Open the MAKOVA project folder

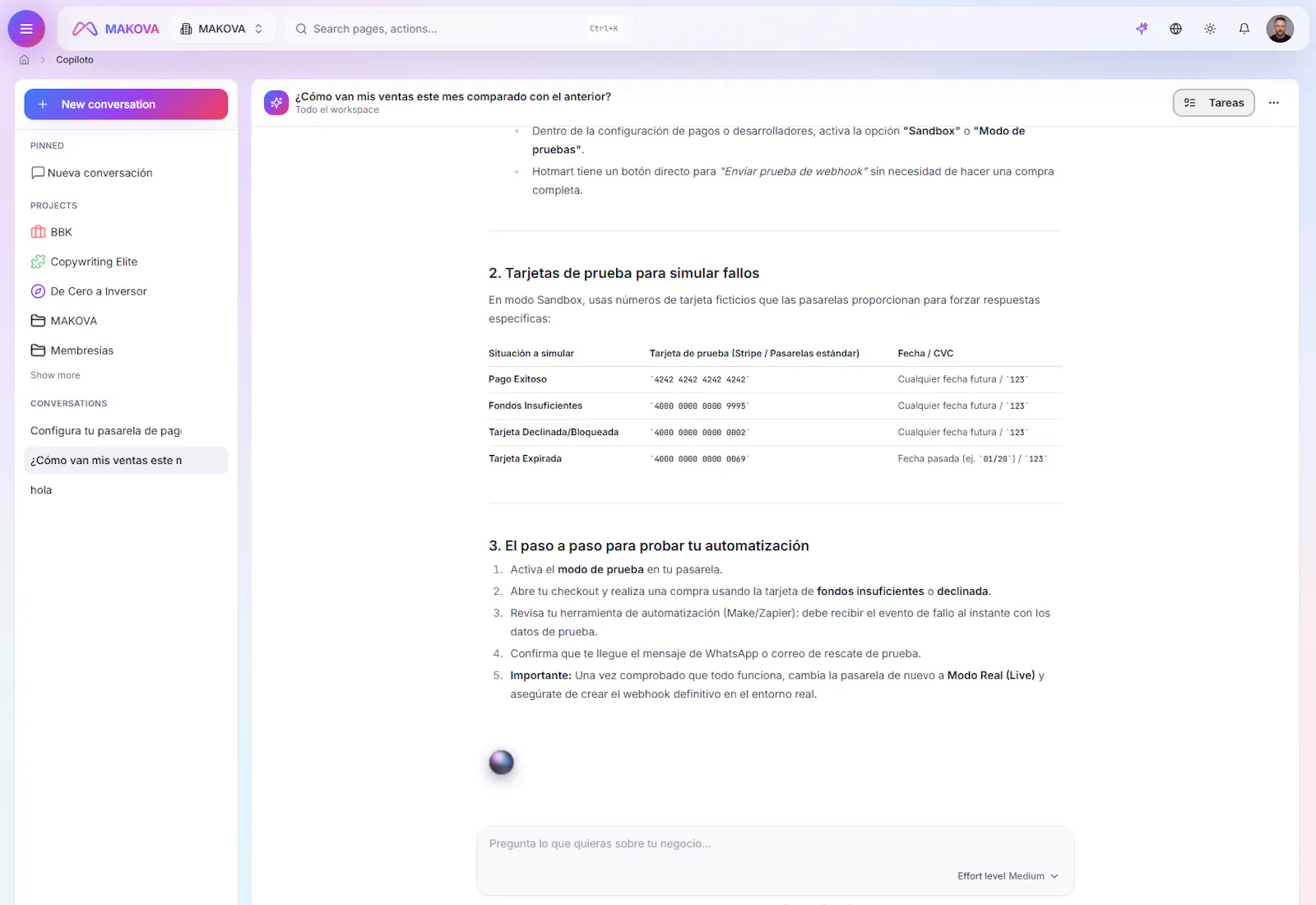point(126,321)
